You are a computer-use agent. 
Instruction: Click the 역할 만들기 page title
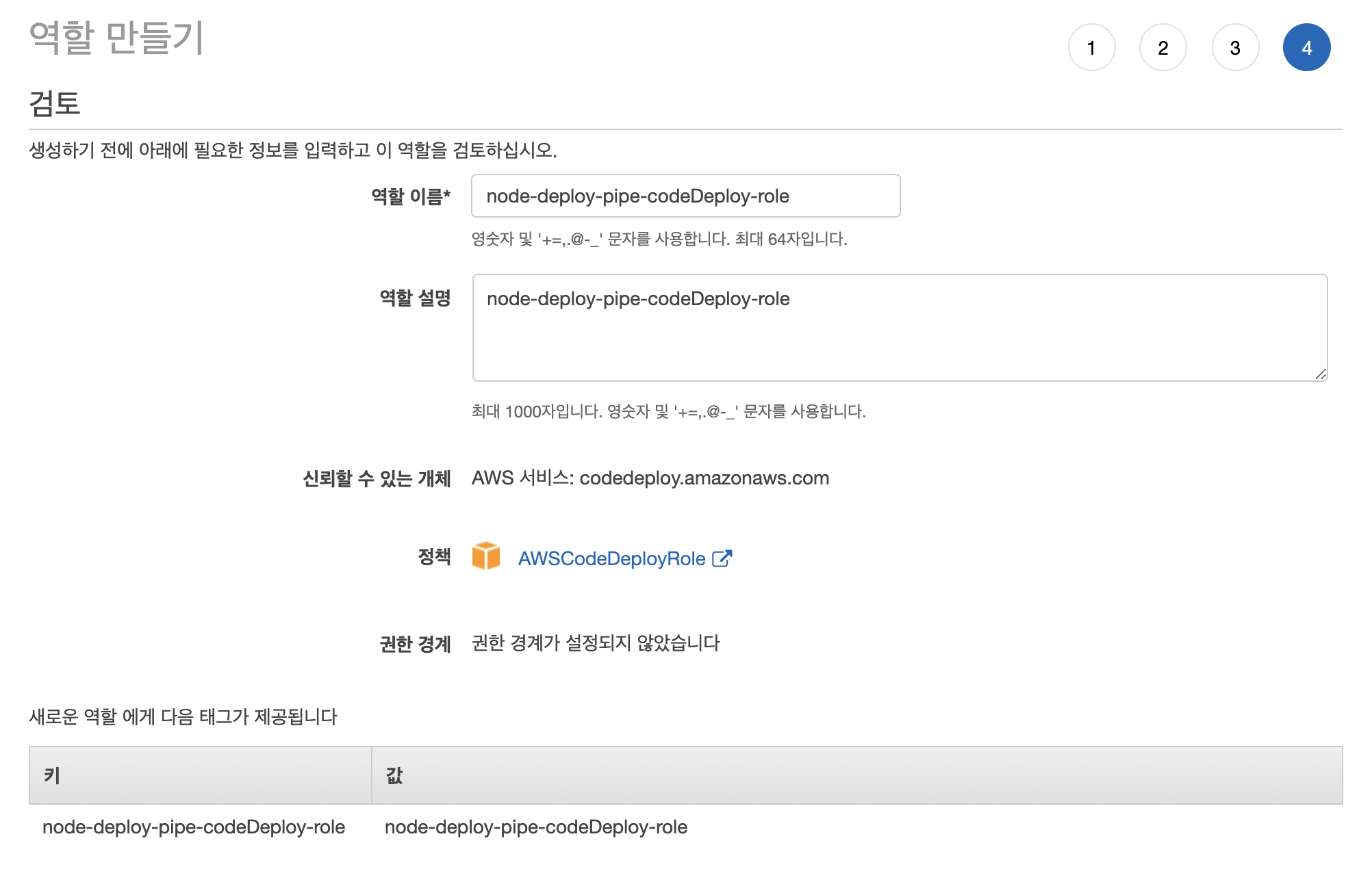[x=116, y=38]
